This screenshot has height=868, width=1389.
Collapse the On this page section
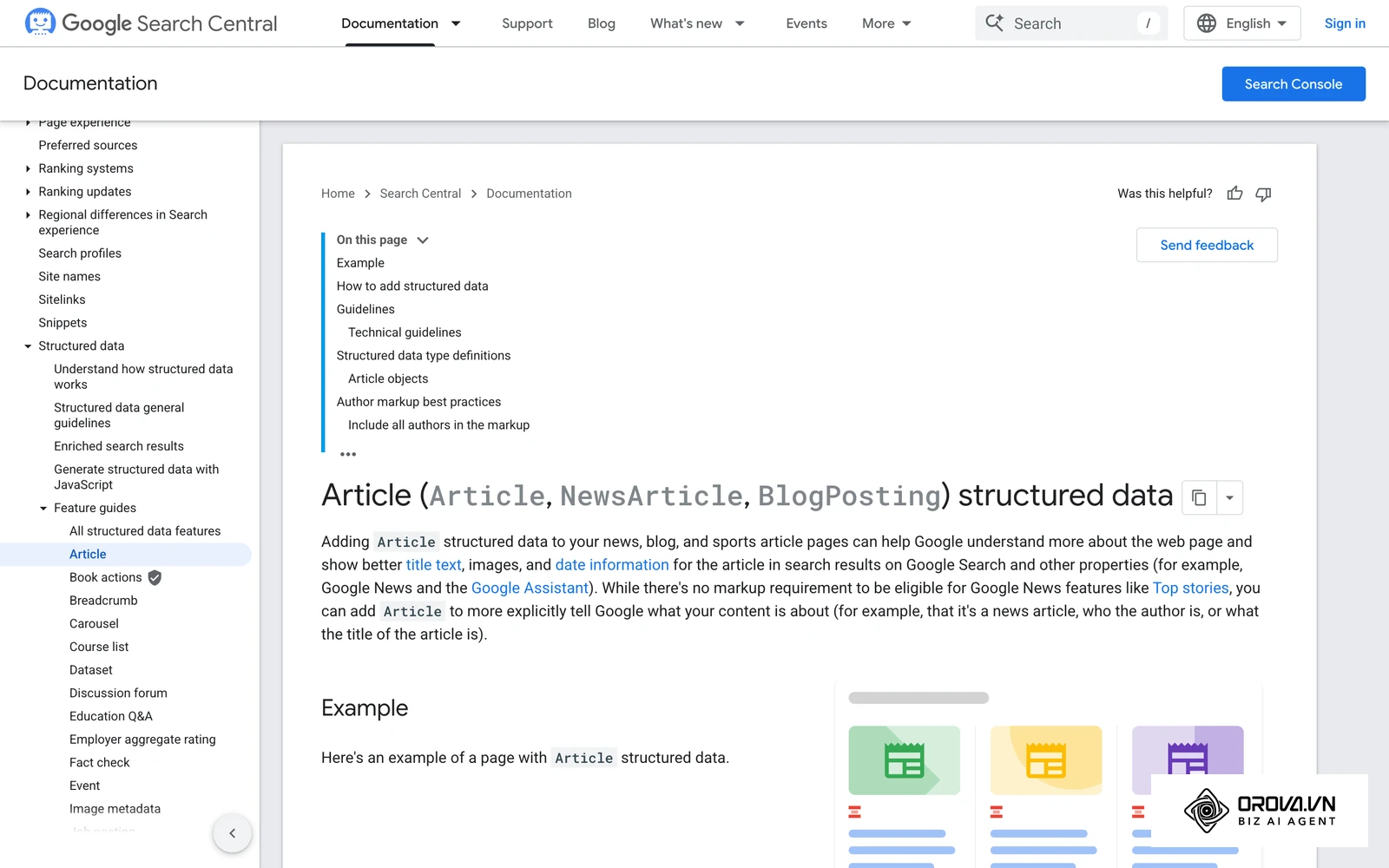[x=423, y=240]
